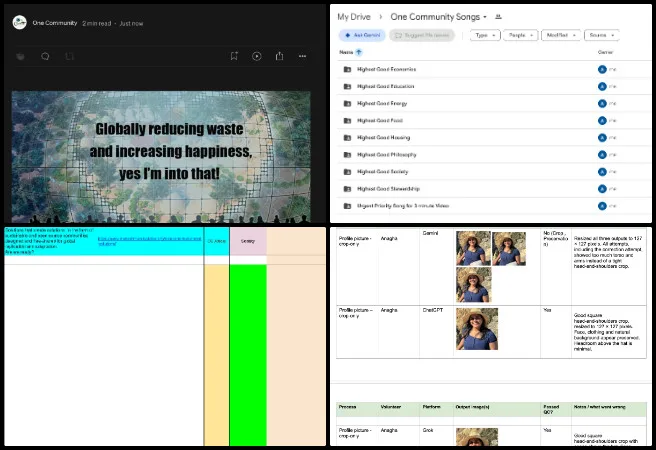Viewport: 656px width, 450px height.
Task: Open Urgent Priority Song for 3 minute Video
Action: point(403,206)
